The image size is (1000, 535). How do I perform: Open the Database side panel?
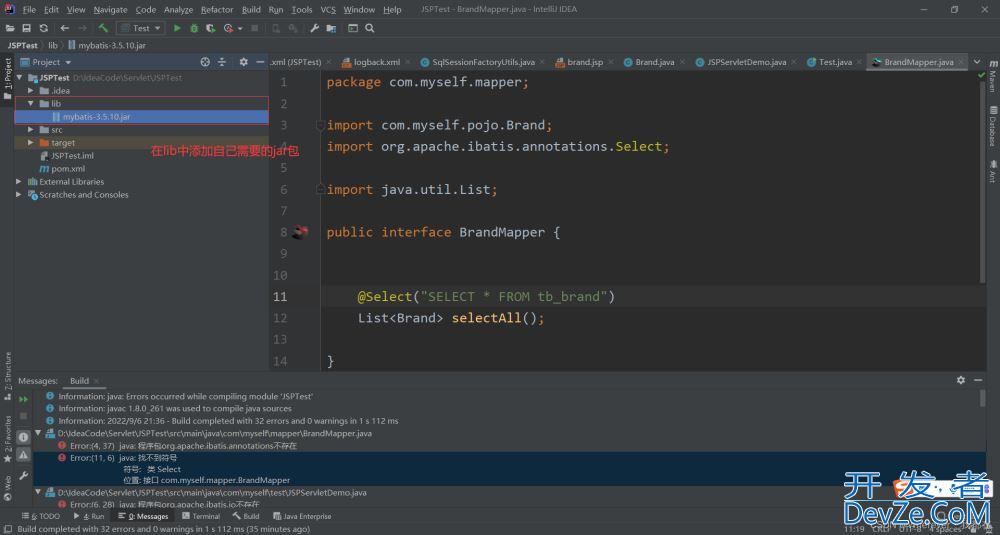point(993,127)
